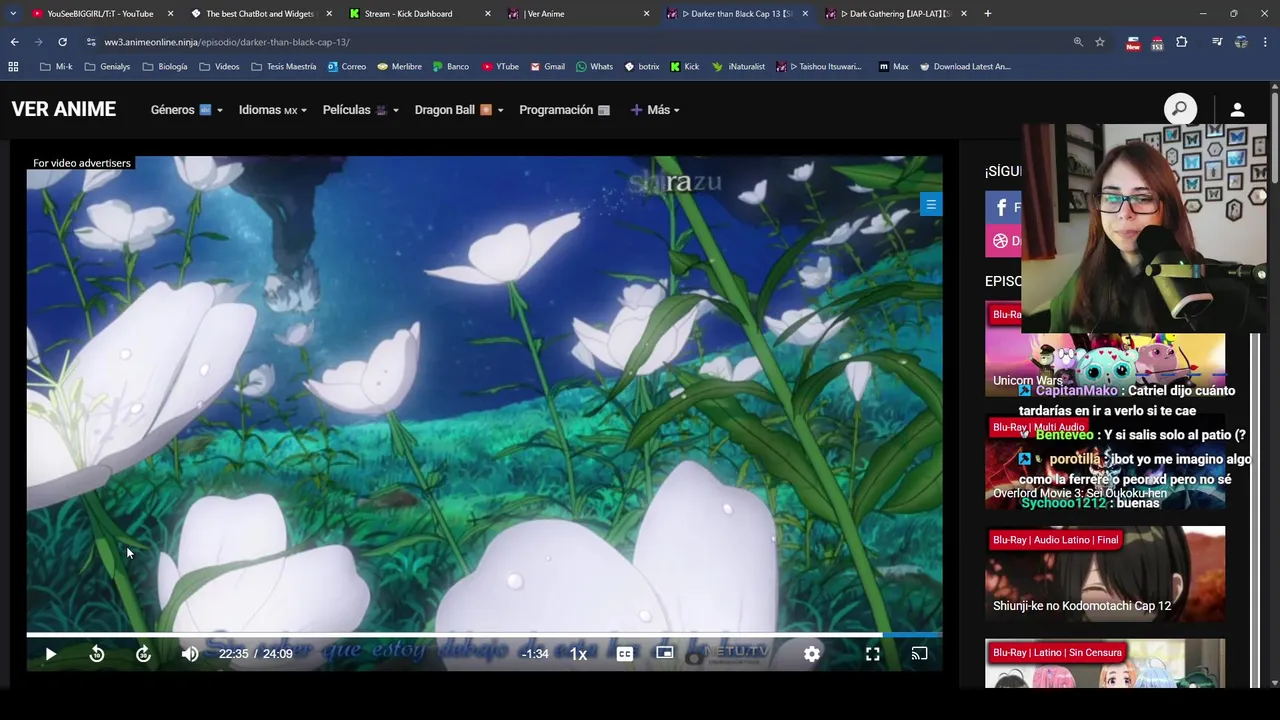This screenshot has height=720, width=1280.
Task: Open the Taishou Itsuwari bookmark
Action: click(x=818, y=67)
